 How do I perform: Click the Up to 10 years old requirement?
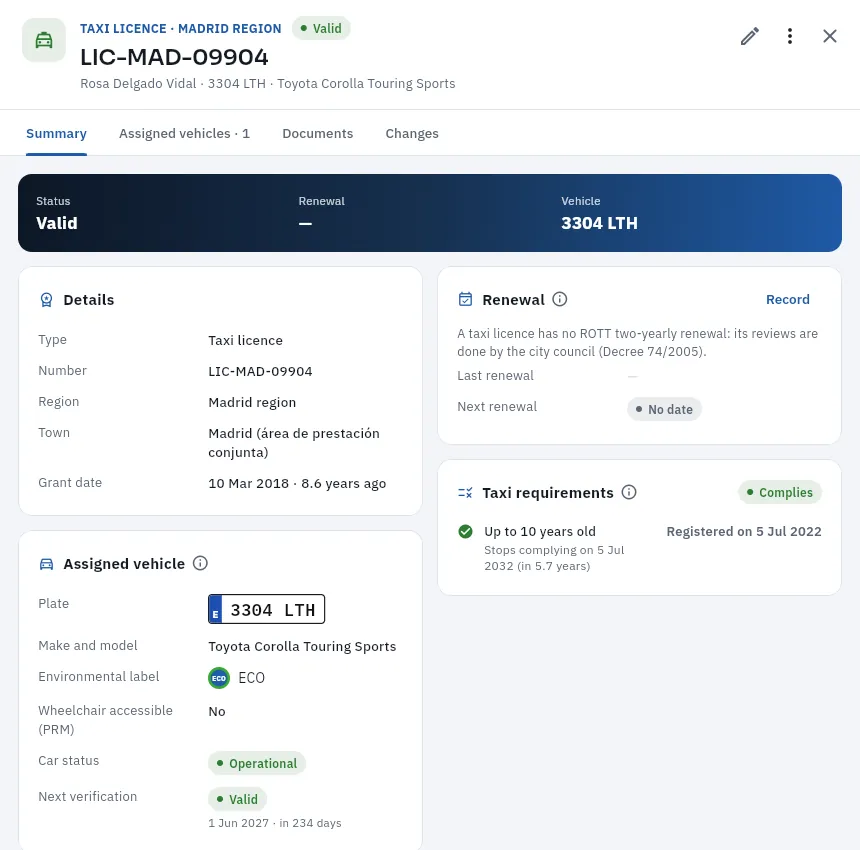coord(540,531)
